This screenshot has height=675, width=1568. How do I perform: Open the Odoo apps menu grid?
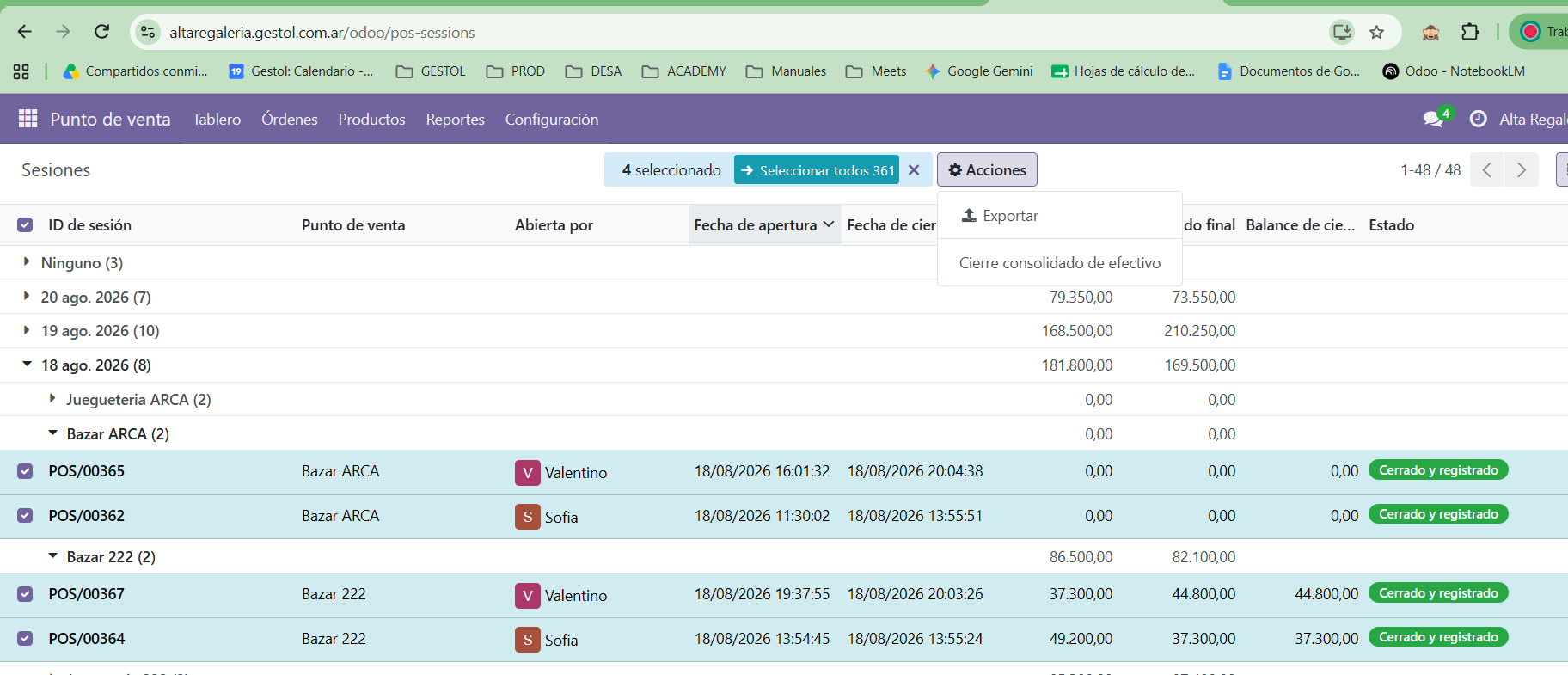pos(28,119)
